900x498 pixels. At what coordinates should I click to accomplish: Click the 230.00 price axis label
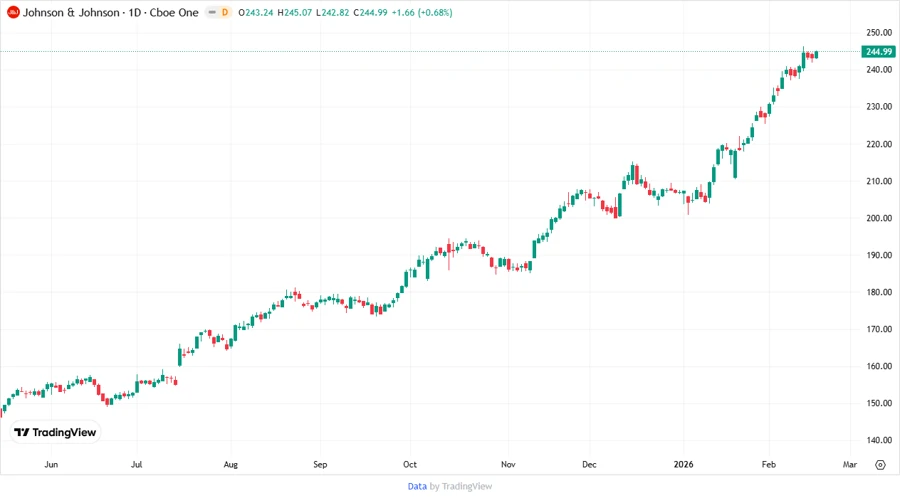click(879, 106)
